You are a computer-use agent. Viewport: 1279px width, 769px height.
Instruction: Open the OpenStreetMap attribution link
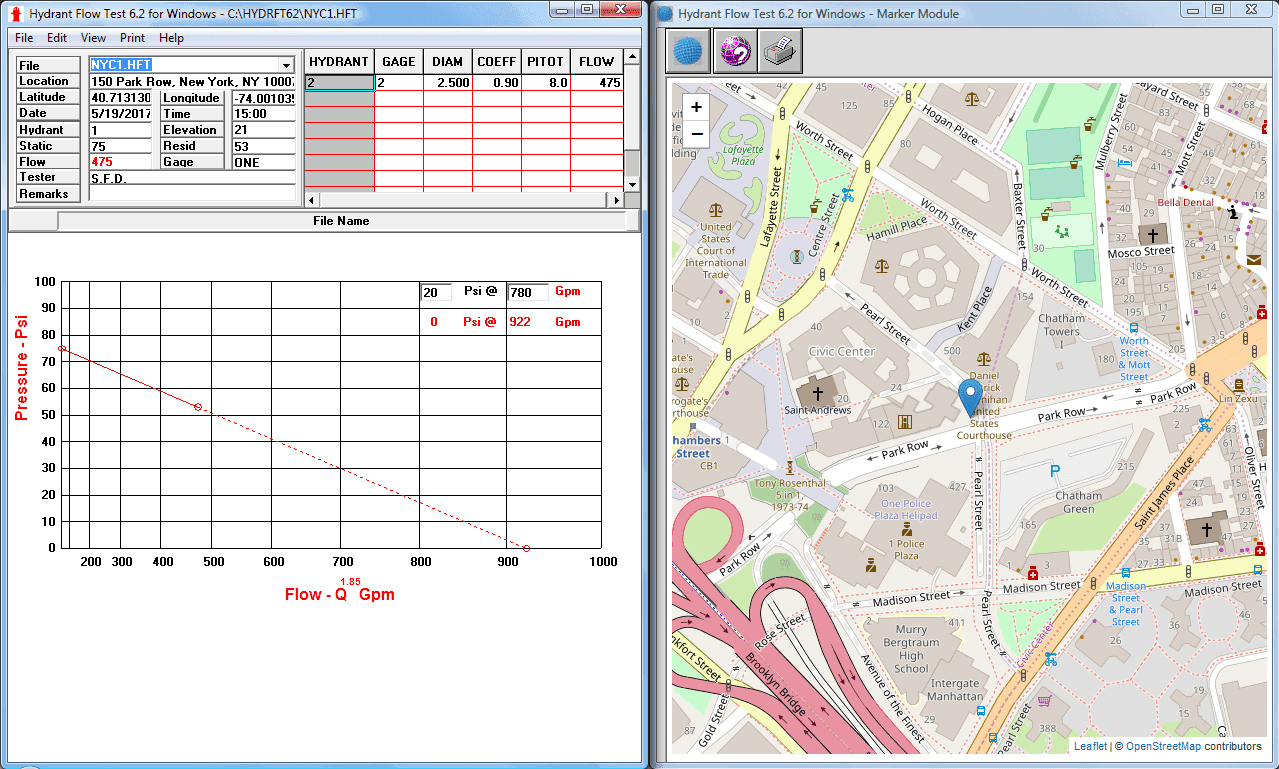click(1163, 746)
